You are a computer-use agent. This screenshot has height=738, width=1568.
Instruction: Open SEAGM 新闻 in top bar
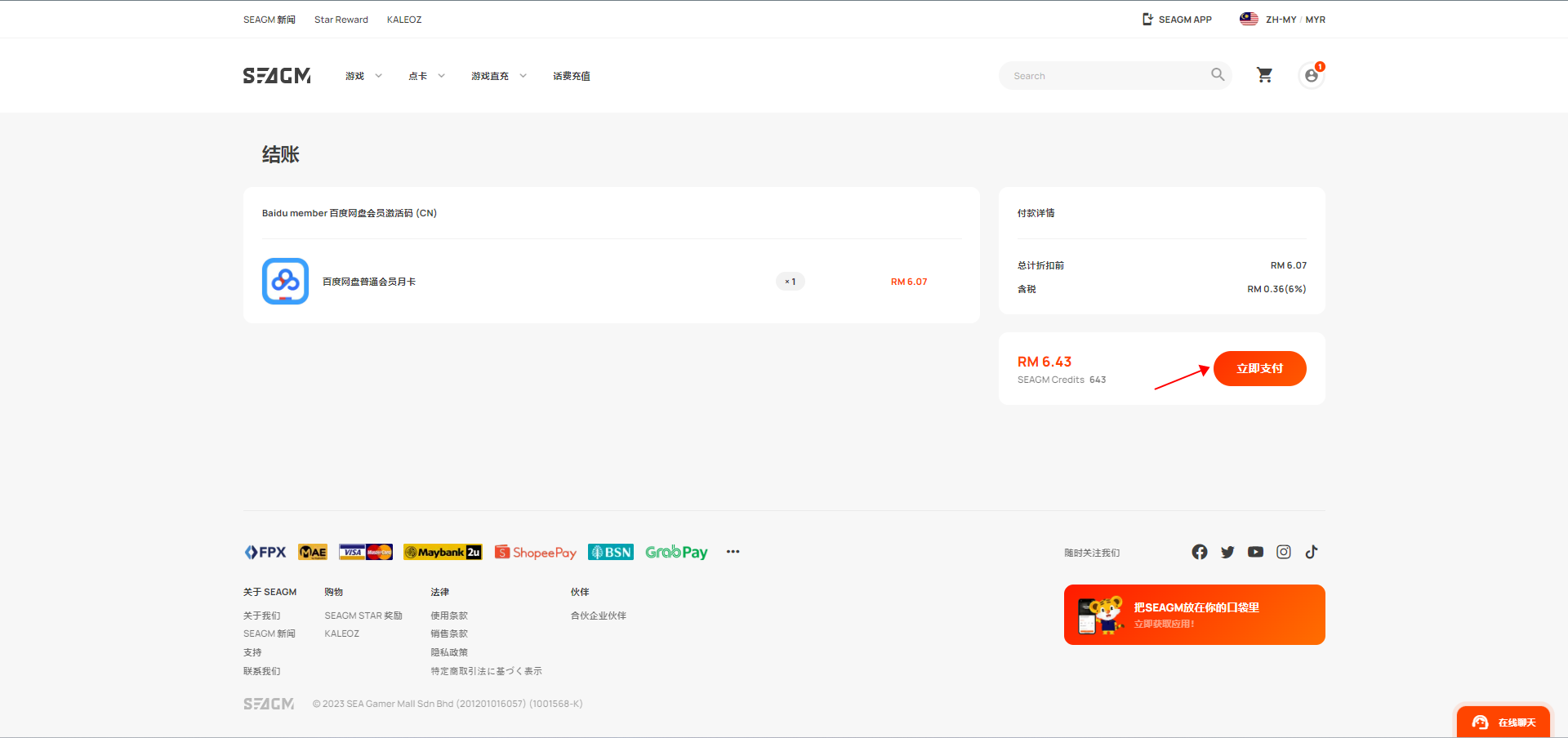[x=269, y=20]
